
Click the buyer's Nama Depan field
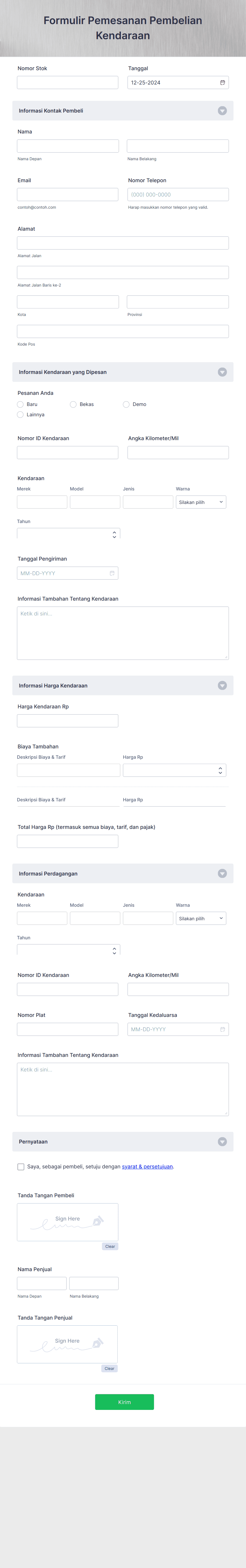[68, 146]
